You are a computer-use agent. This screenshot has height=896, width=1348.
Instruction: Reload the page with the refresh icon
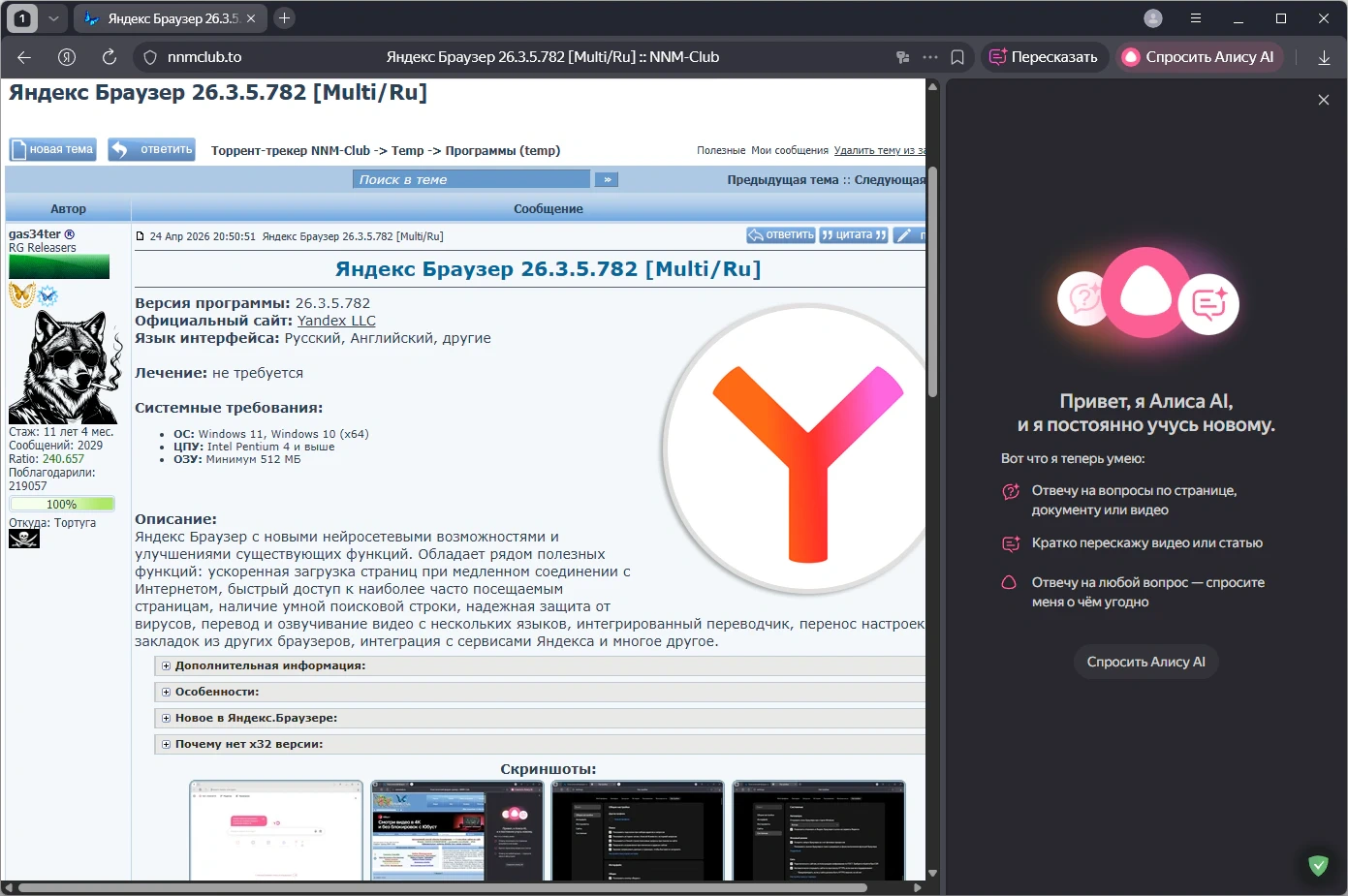[110, 57]
